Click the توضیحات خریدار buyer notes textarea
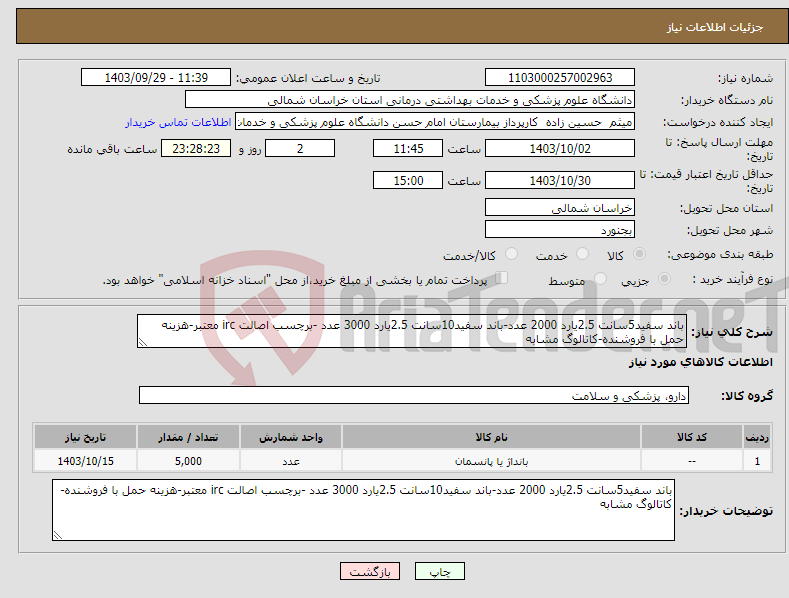 [363, 510]
